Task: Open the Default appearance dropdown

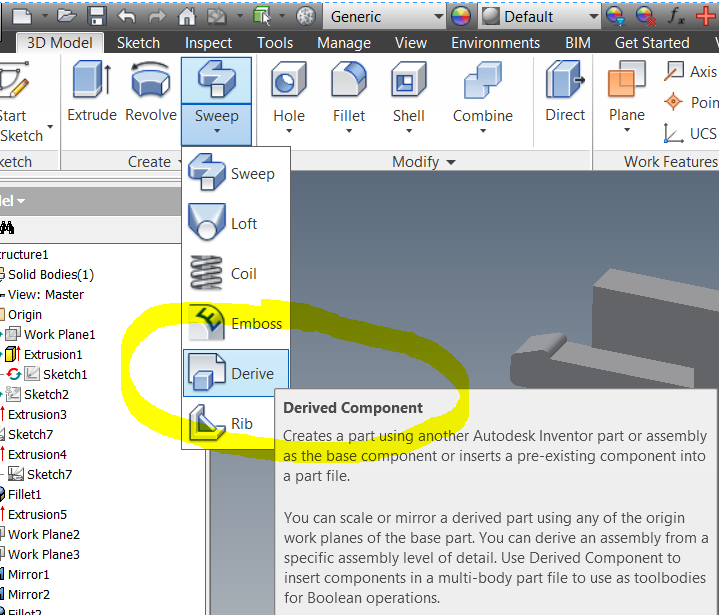Action: pyautogui.click(x=540, y=17)
